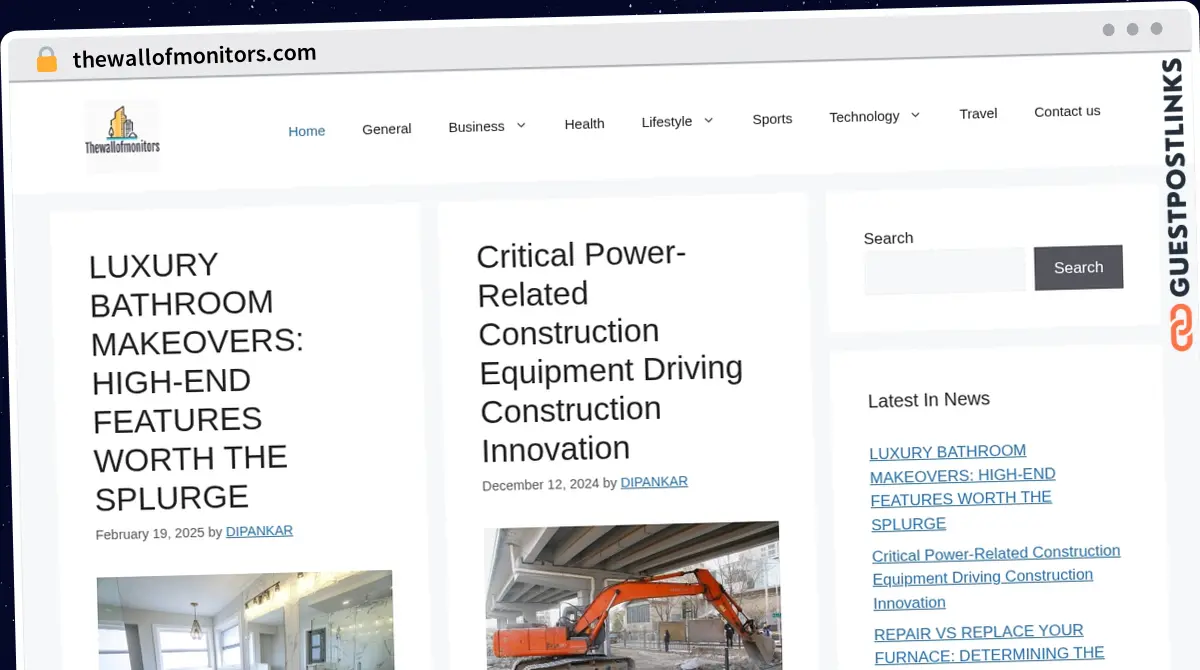Screen dimensions: 1200x670
Task: Click the orange excavator article thumbnail
Action: click(x=633, y=595)
